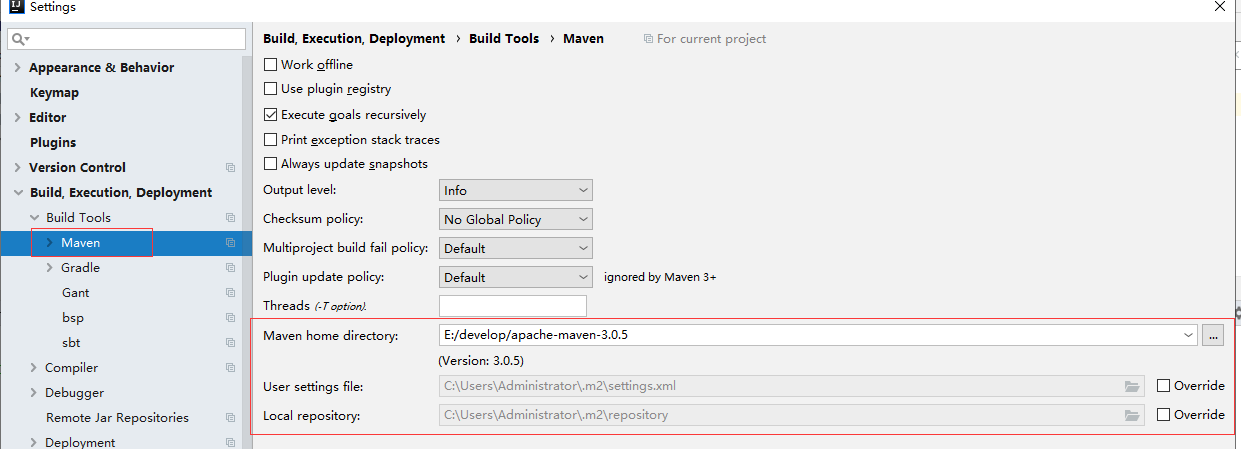Select Plugins in the settings tree
Screen dimensions: 1241x449
[x=53, y=143]
